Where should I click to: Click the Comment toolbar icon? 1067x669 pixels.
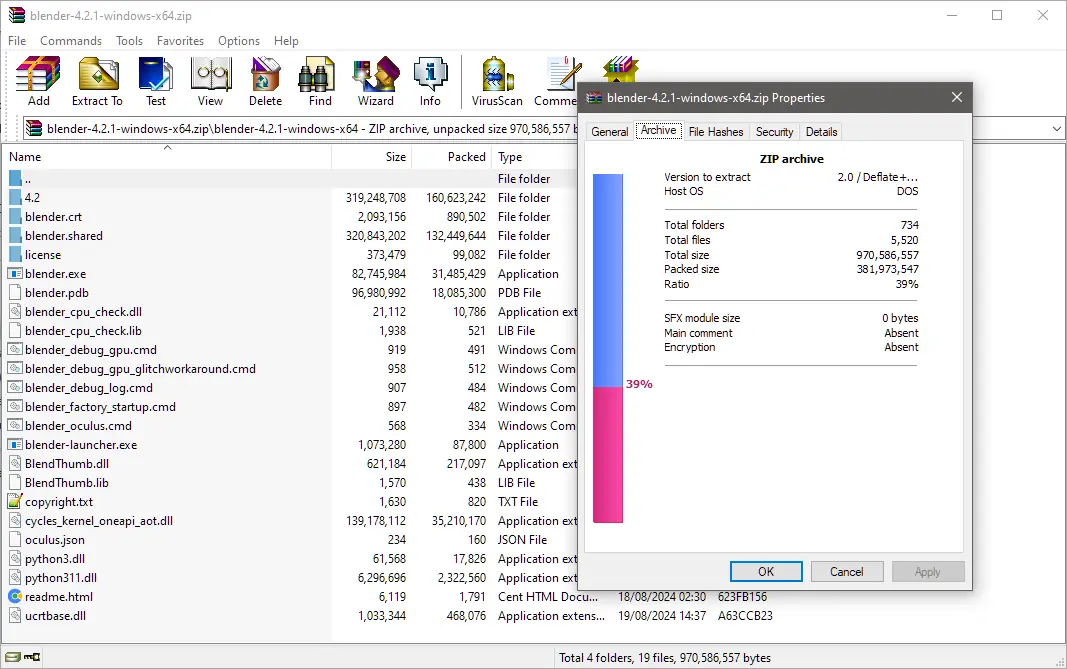(x=557, y=82)
